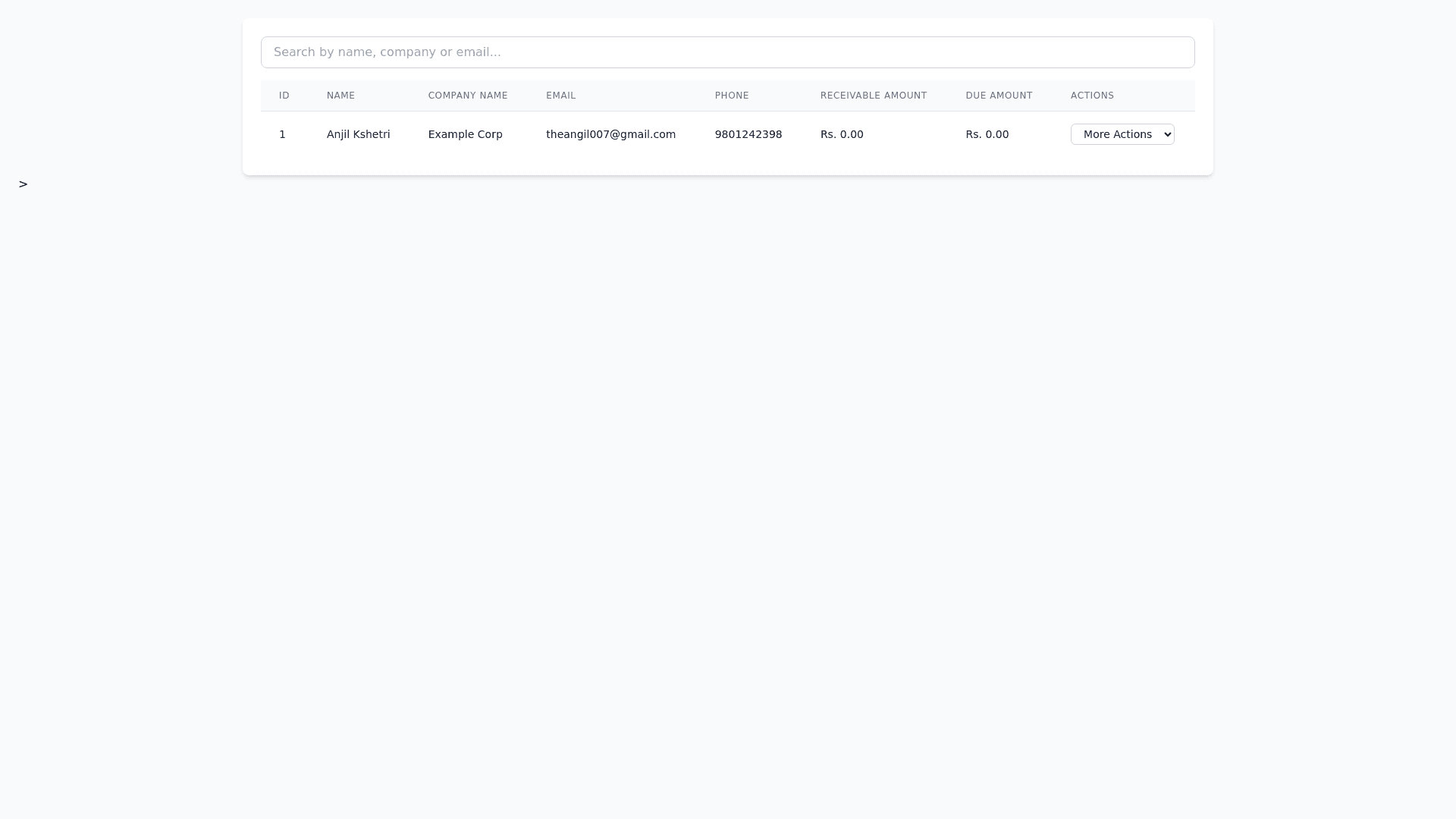Open the More Actions dropdown
Screen dimensions: 1456x819
[1121, 134]
